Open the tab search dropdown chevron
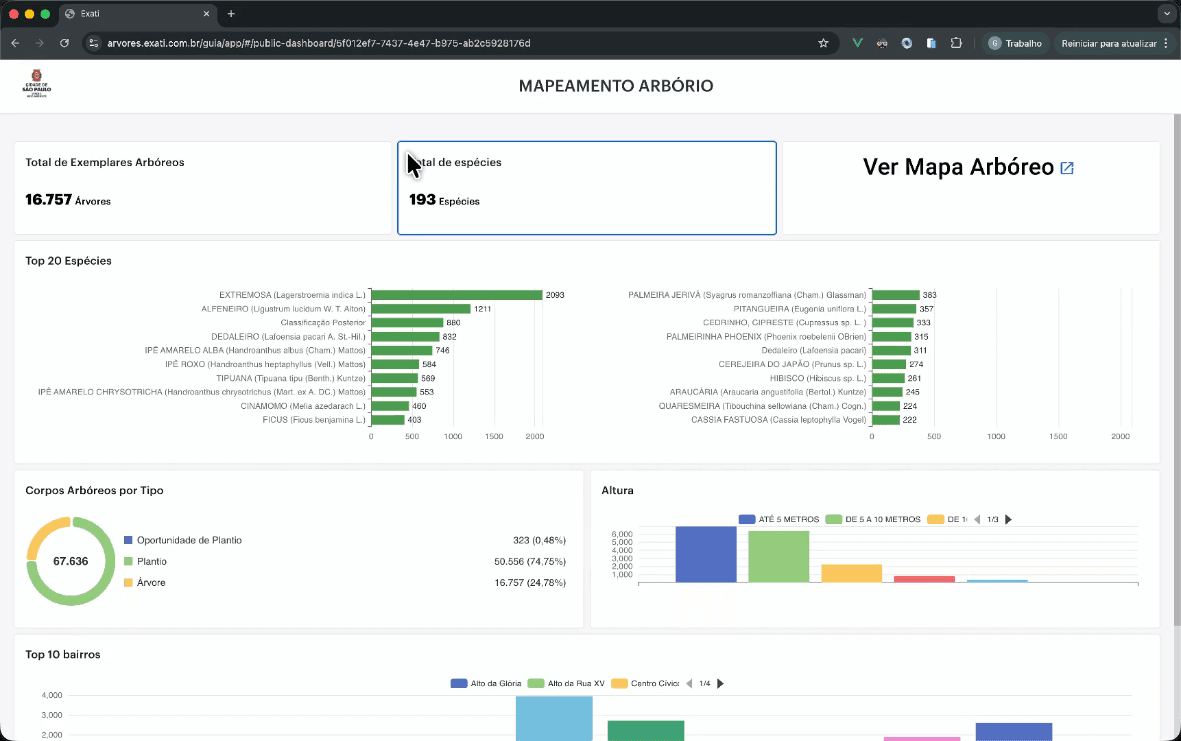 (x=1167, y=14)
